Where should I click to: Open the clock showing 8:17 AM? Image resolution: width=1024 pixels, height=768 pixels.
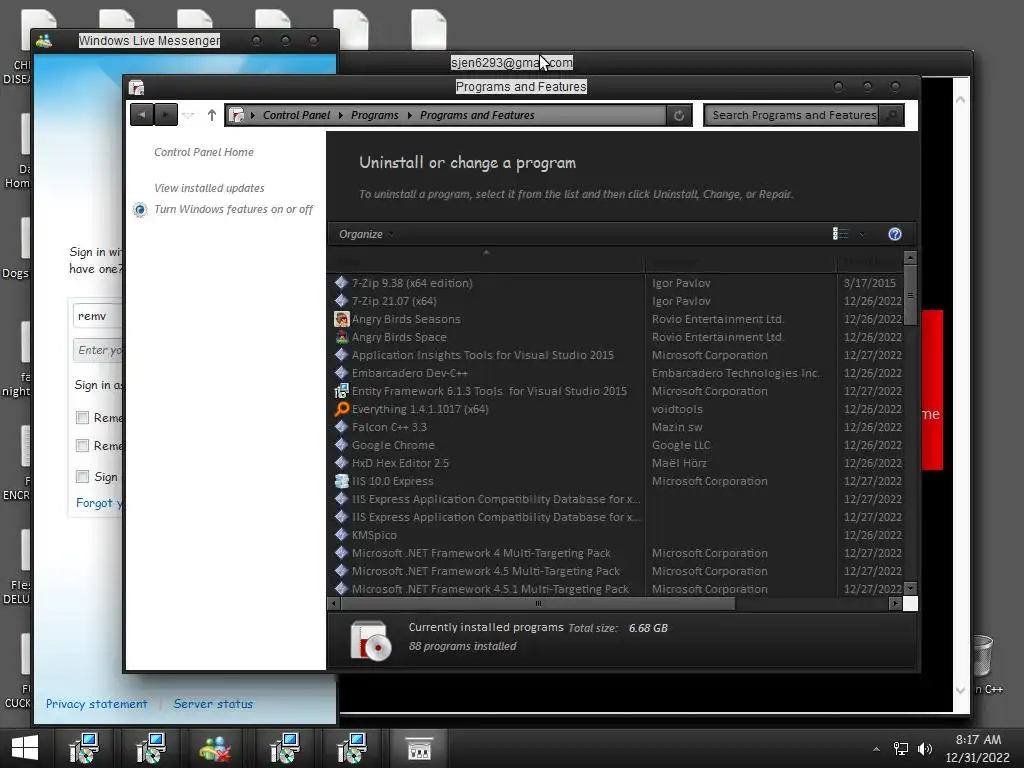pos(978,748)
